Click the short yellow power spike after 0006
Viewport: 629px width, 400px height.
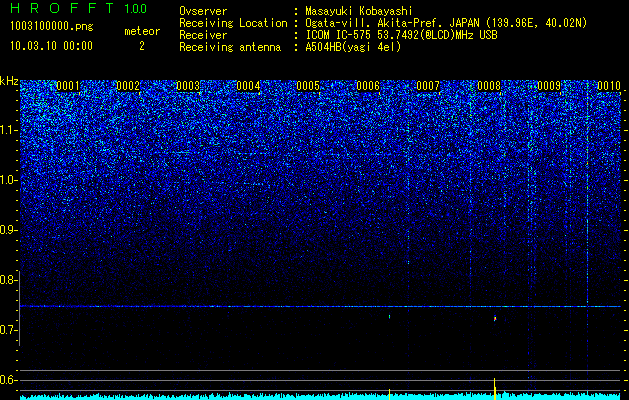click(x=390, y=394)
